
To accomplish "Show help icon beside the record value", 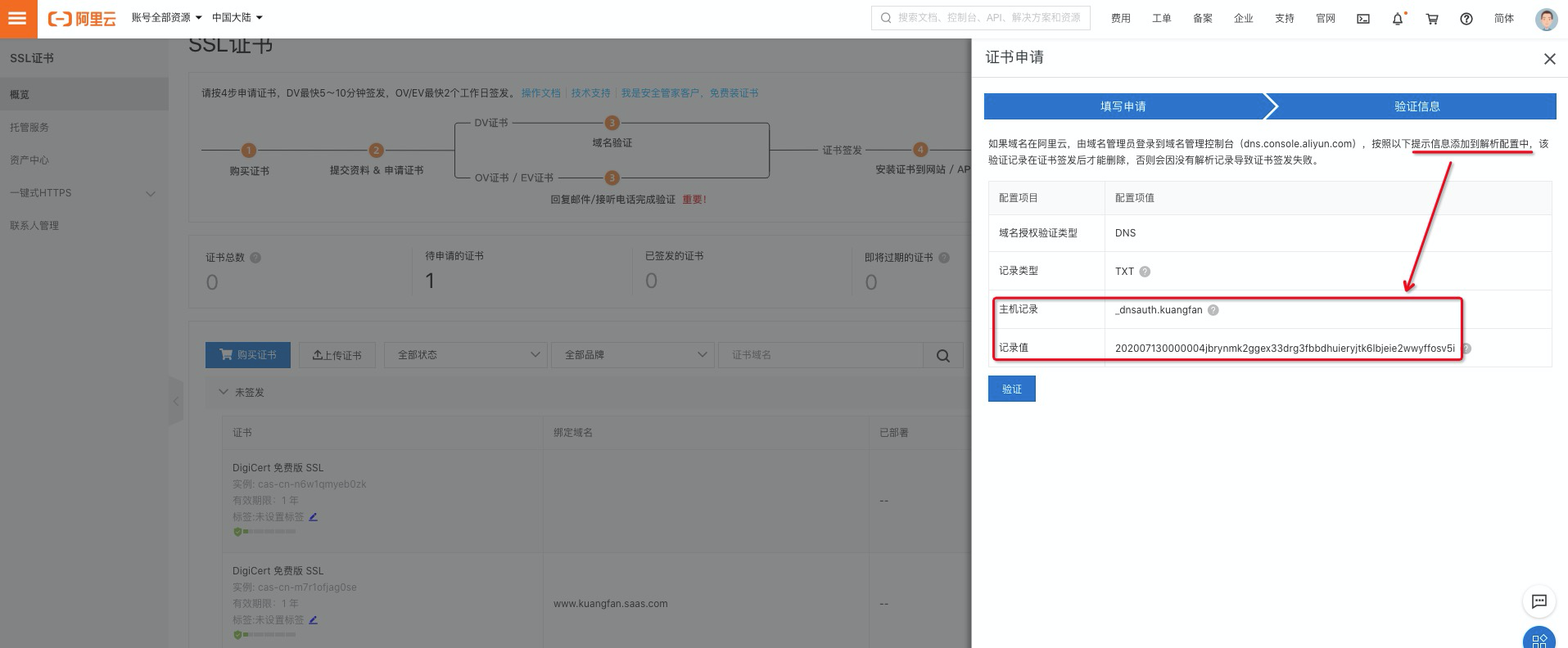I will click(x=1466, y=349).
